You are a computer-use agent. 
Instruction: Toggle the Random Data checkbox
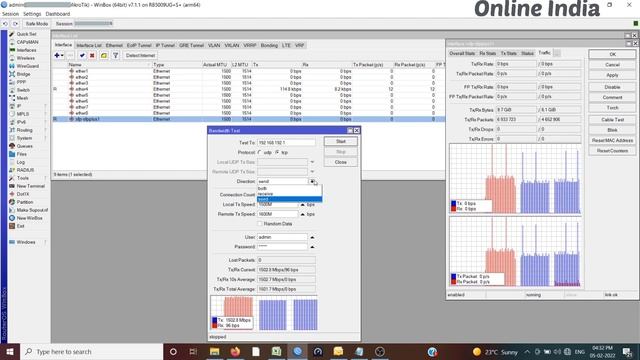(x=260, y=224)
